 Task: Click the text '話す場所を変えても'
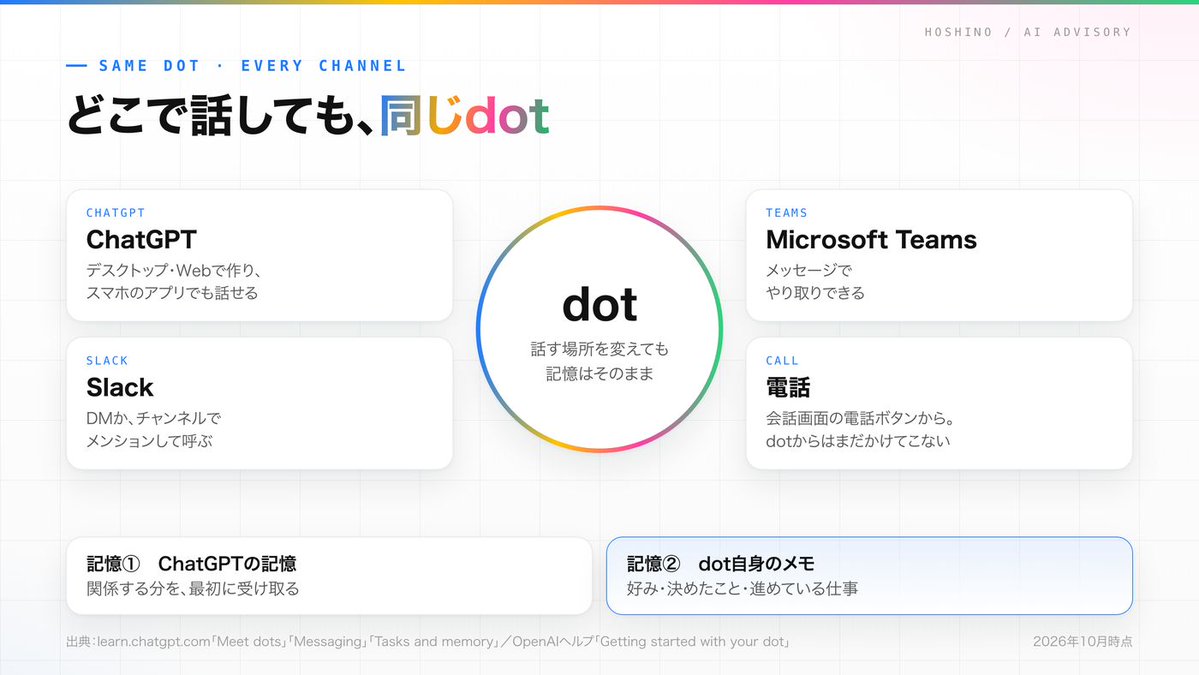point(600,349)
